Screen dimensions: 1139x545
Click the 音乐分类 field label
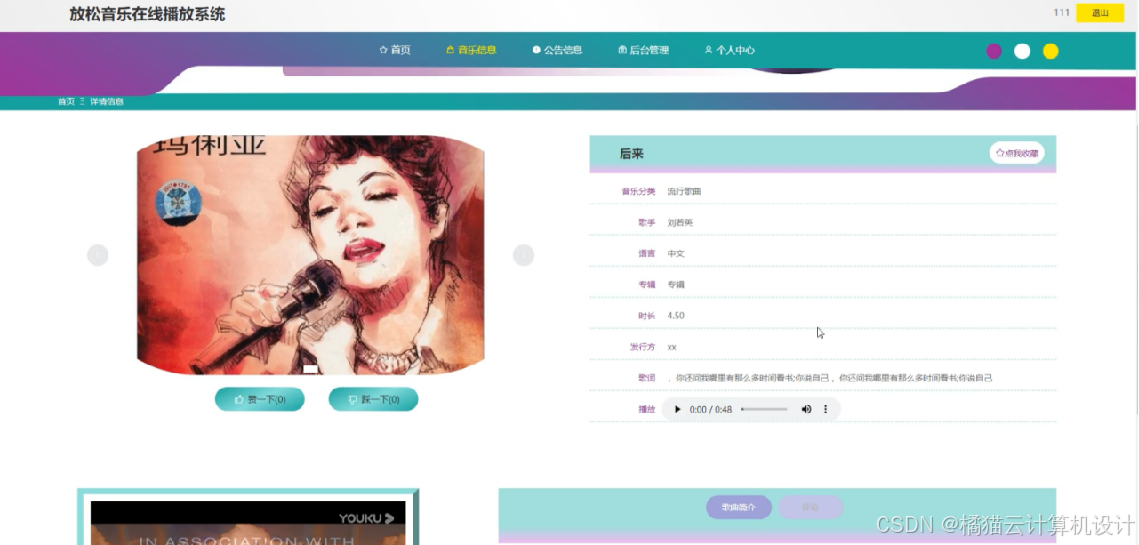(x=639, y=192)
